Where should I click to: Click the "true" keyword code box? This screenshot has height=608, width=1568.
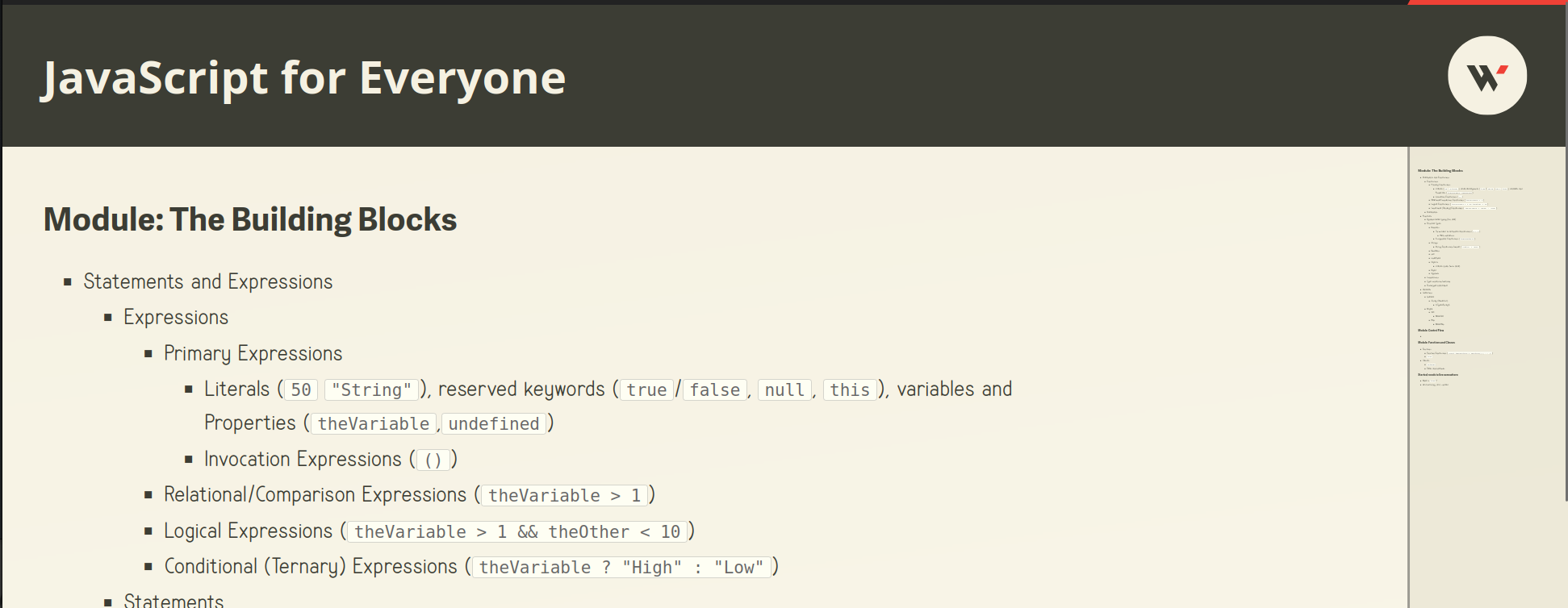pyautogui.click(x=646, y=390)
